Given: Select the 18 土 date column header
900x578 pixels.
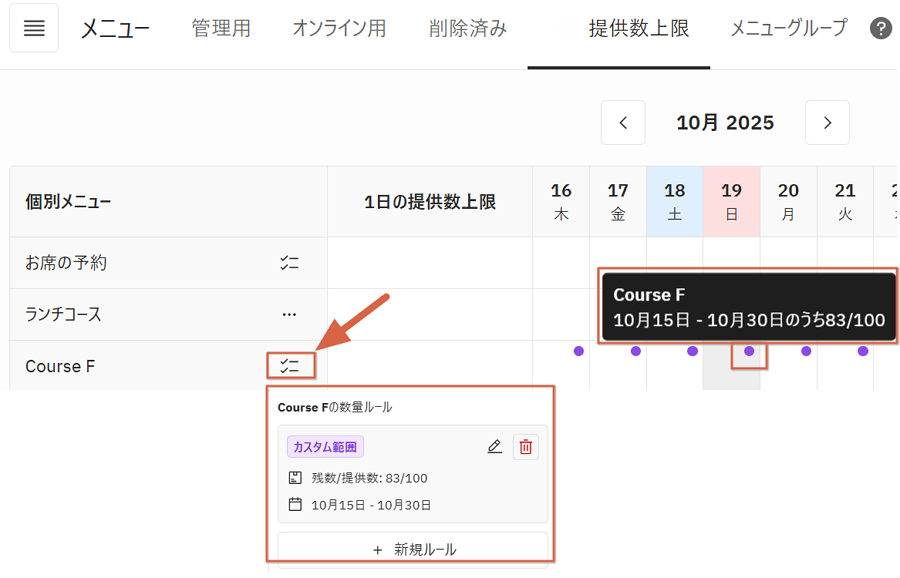Looking at the screenshot, I should point(674,202).
